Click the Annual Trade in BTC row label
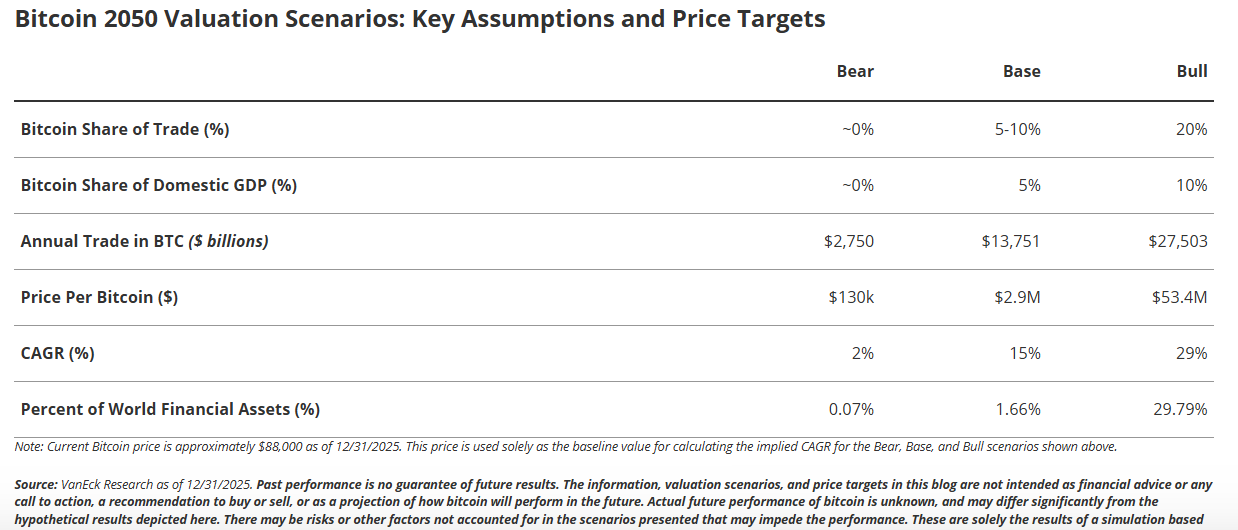This screenshot has height=530, width=1238. click(144, 241)
